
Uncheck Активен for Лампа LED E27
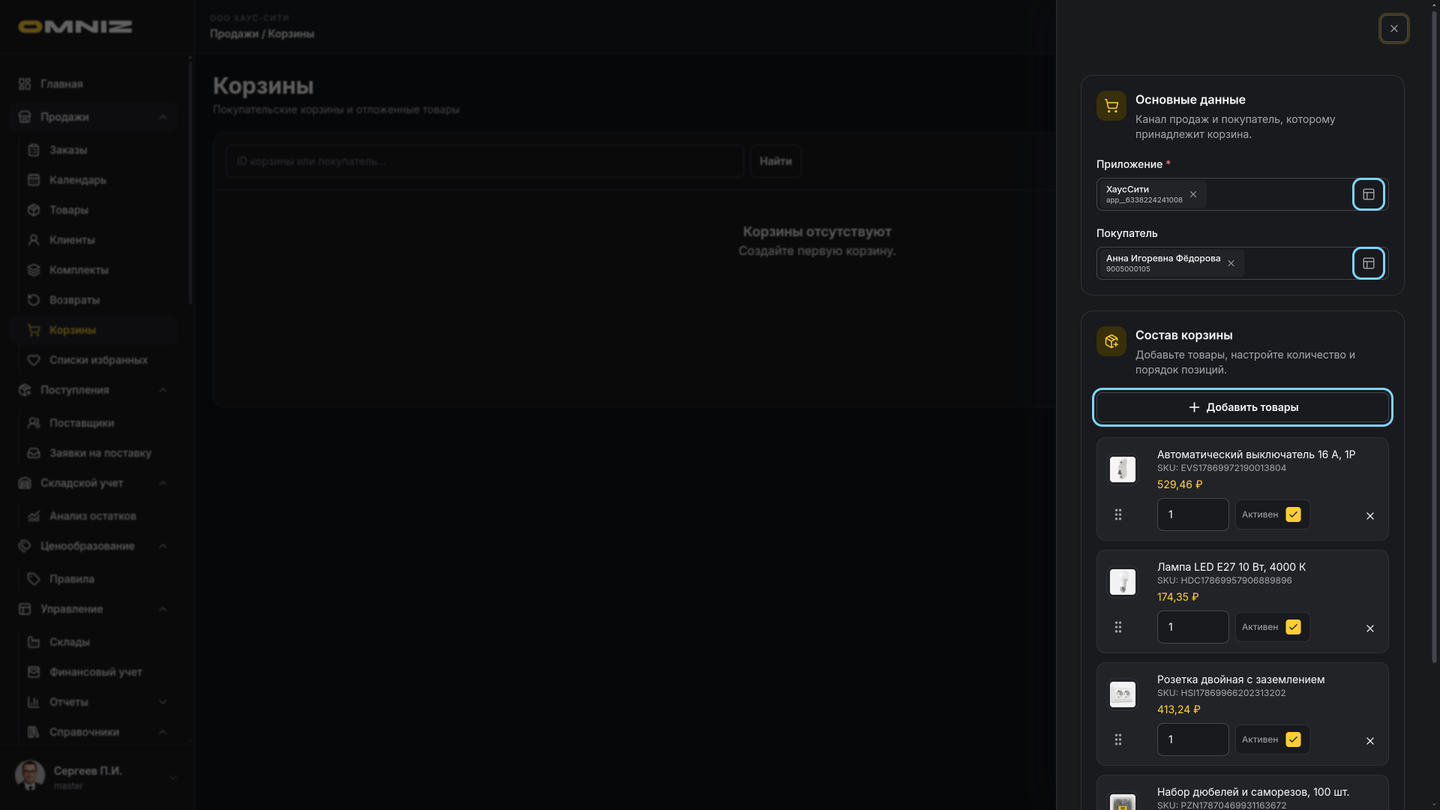[x=1293, y=627]
